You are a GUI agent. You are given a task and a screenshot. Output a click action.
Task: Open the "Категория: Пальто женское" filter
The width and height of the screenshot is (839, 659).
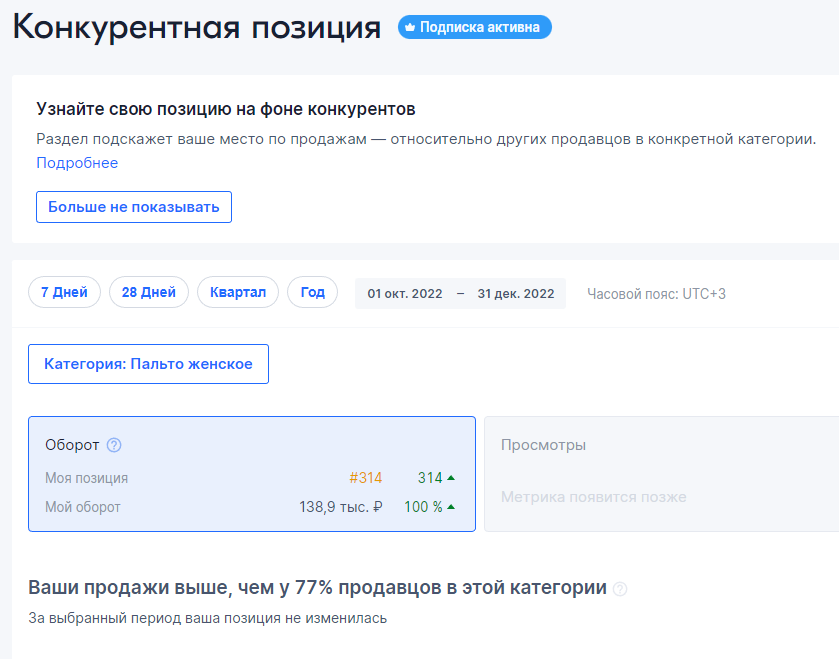coord(148,364)
